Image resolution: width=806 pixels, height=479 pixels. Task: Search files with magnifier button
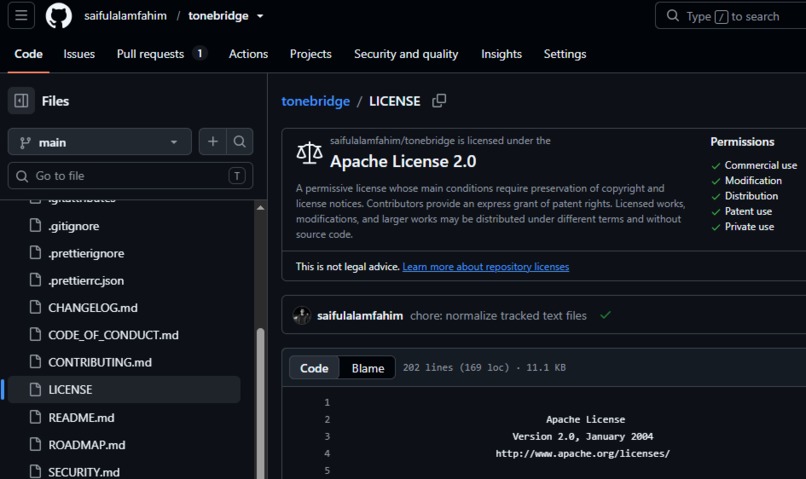(240, 142)
